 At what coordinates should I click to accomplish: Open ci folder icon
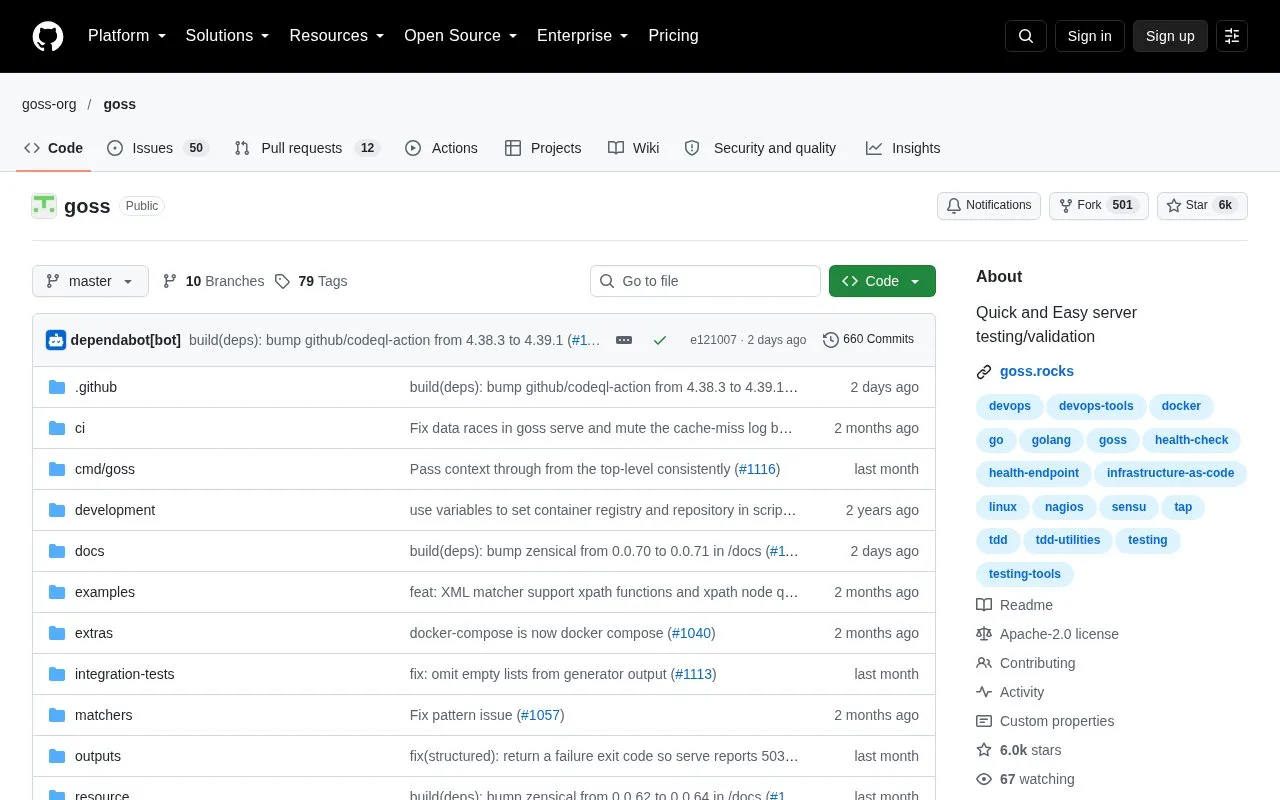tap(57, 428)
